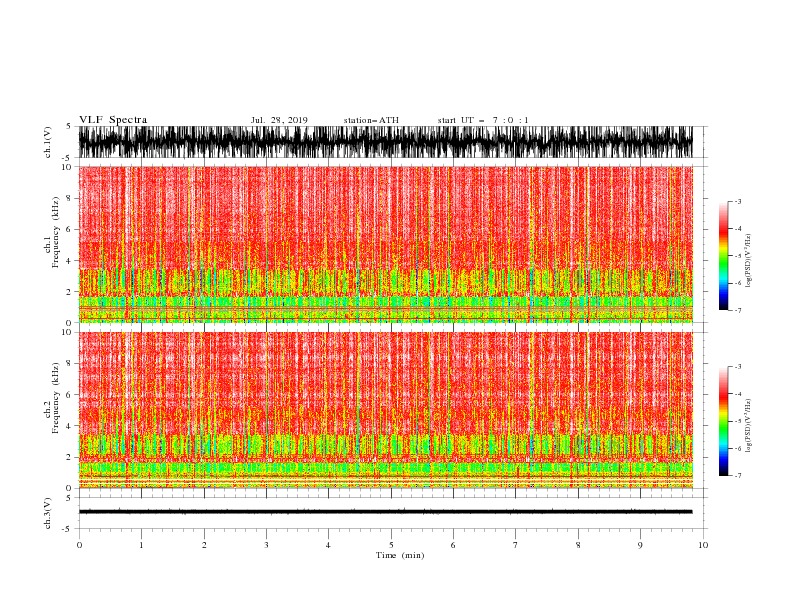Click time axis tick label "0"

pos(79,545)
